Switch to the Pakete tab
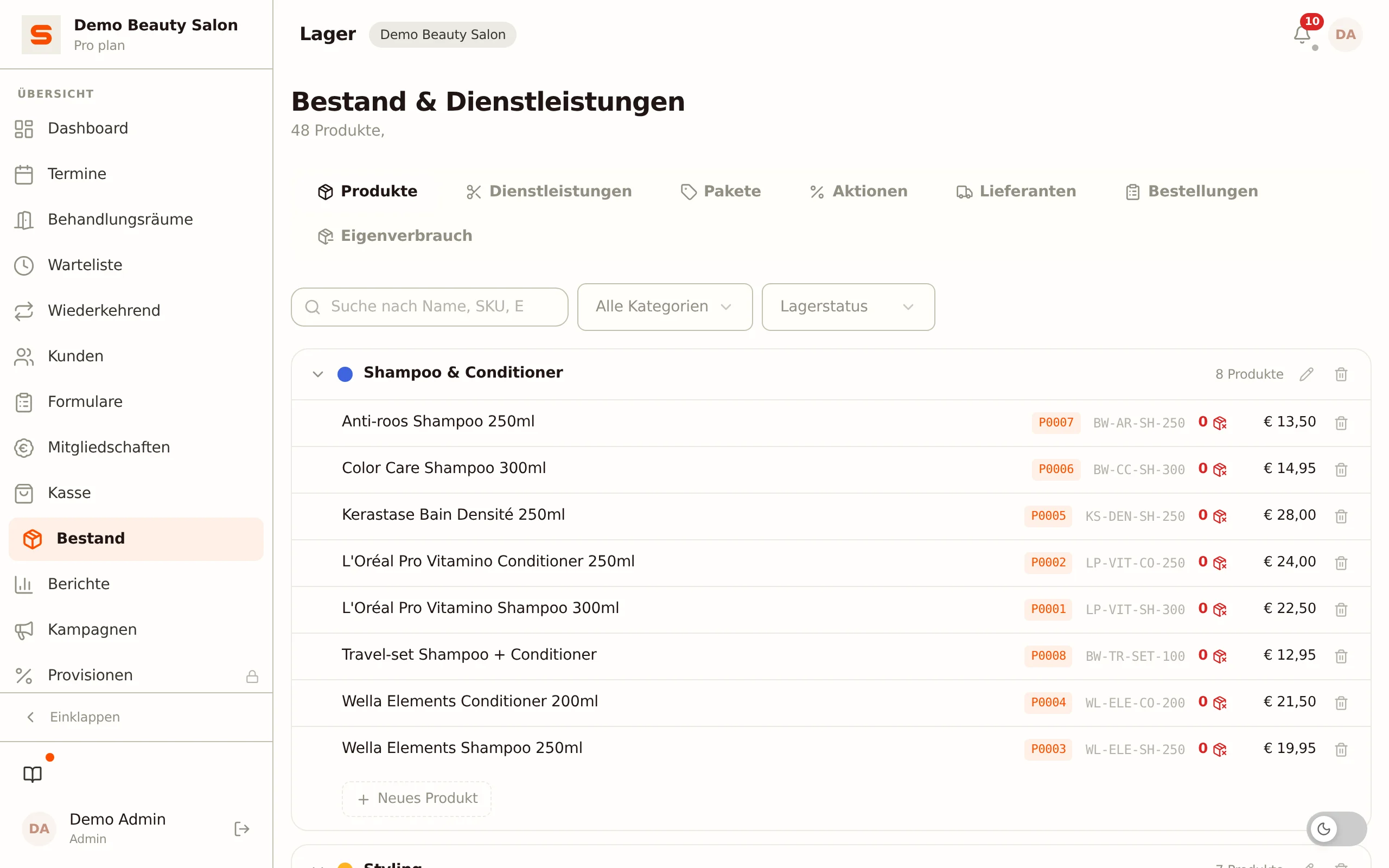1389x868 pixels. pos(721,191)
